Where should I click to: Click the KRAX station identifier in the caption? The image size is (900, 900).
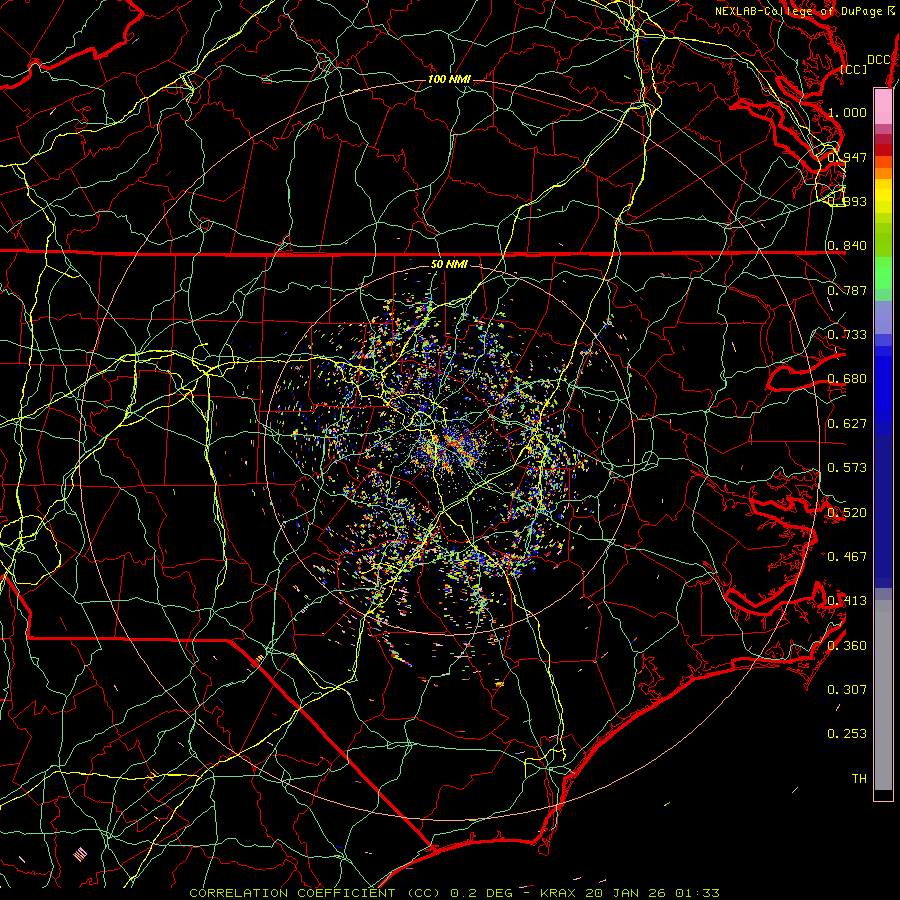pos(560,893)
